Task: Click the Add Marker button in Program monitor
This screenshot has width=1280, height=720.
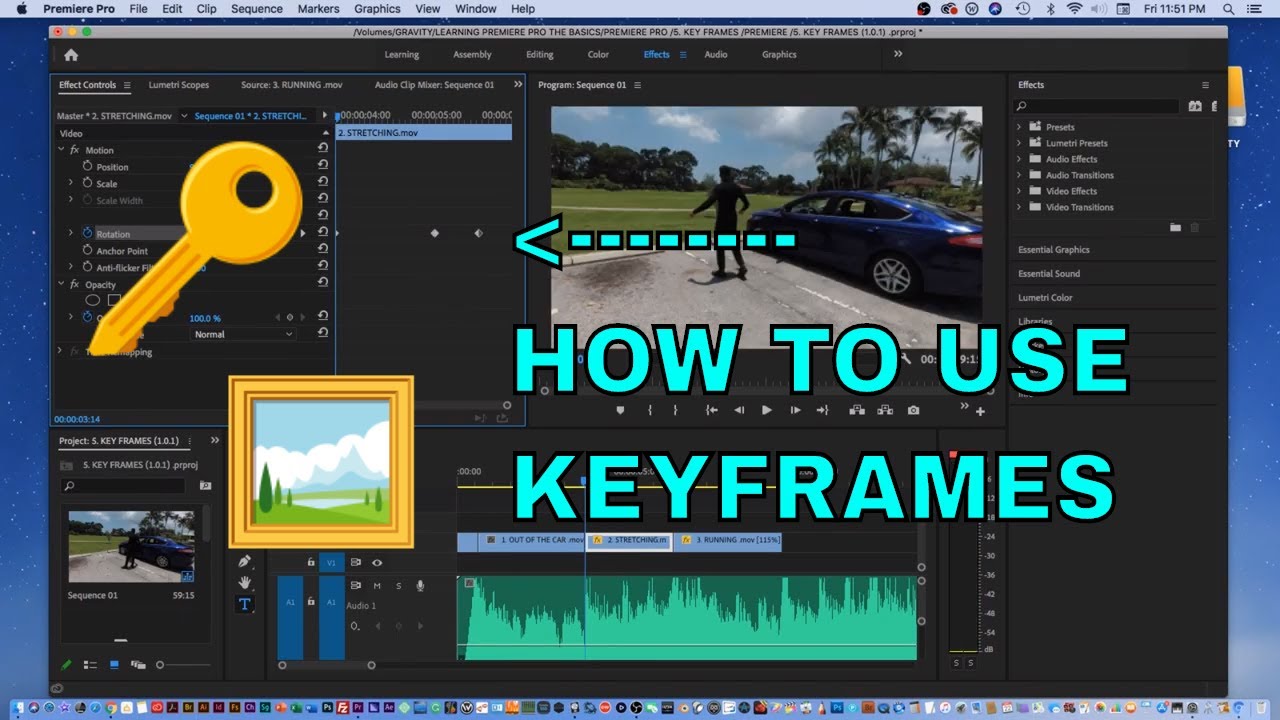Action: (620, 410)
